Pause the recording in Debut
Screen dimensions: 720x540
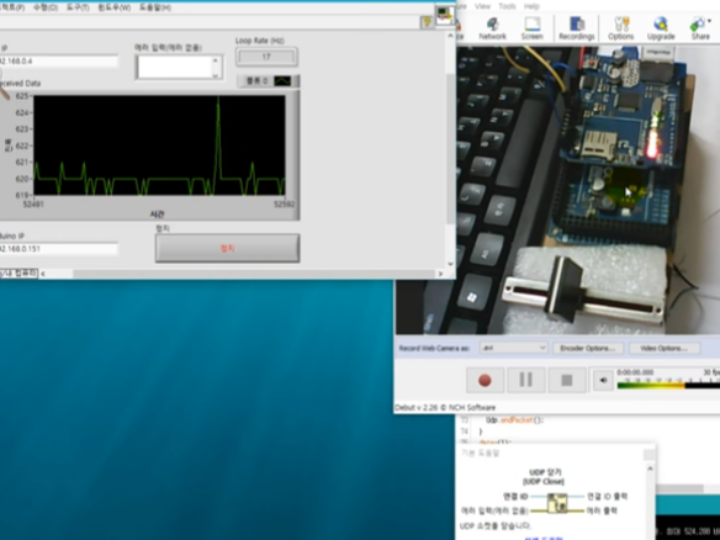point(526,380)
